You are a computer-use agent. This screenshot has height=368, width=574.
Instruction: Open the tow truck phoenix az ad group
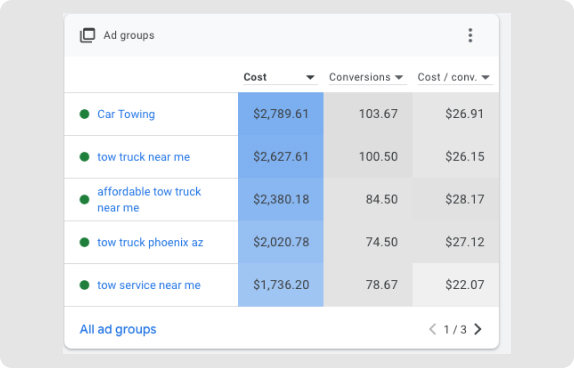coord(150,242)
